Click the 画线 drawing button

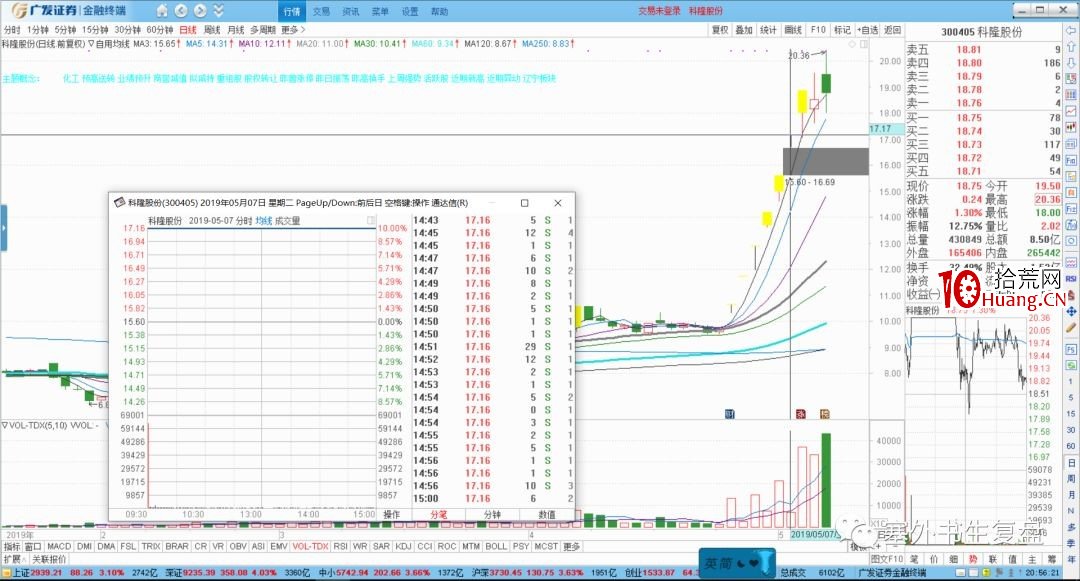coord(793,30)
